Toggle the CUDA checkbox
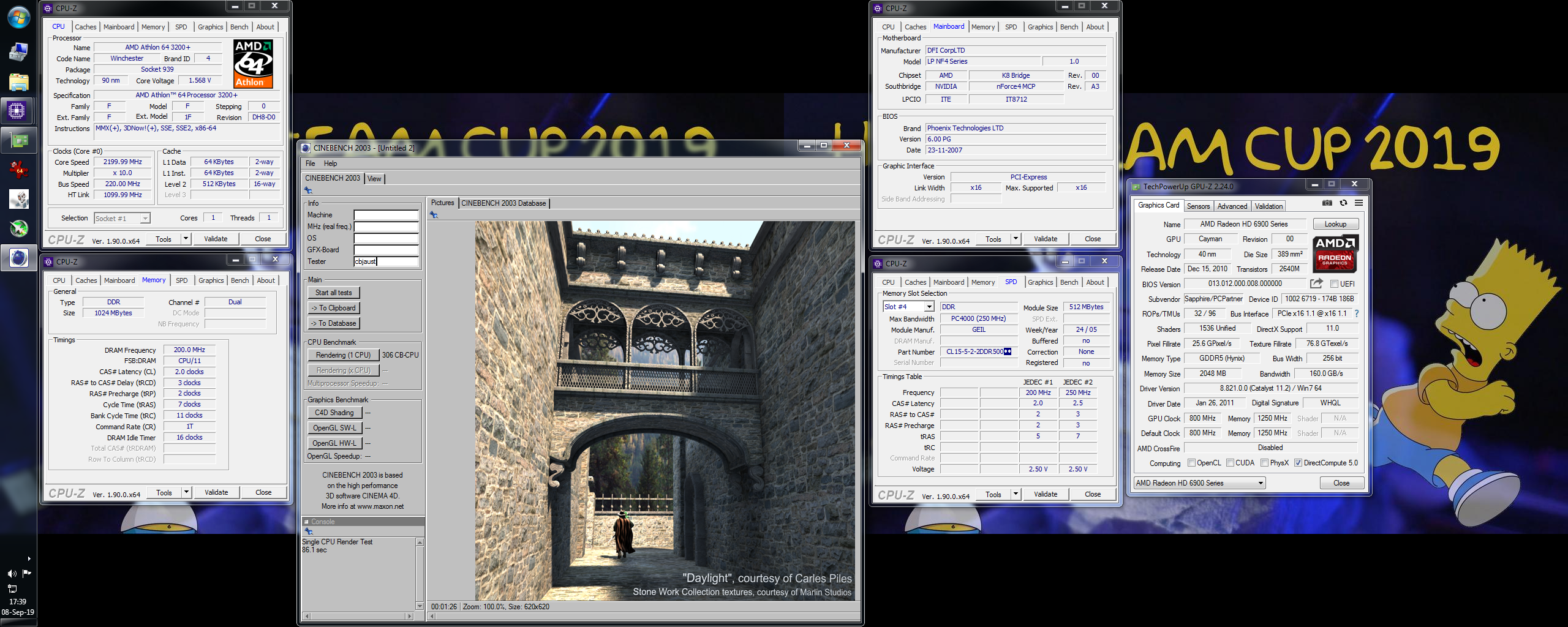 pos(1230,463)
